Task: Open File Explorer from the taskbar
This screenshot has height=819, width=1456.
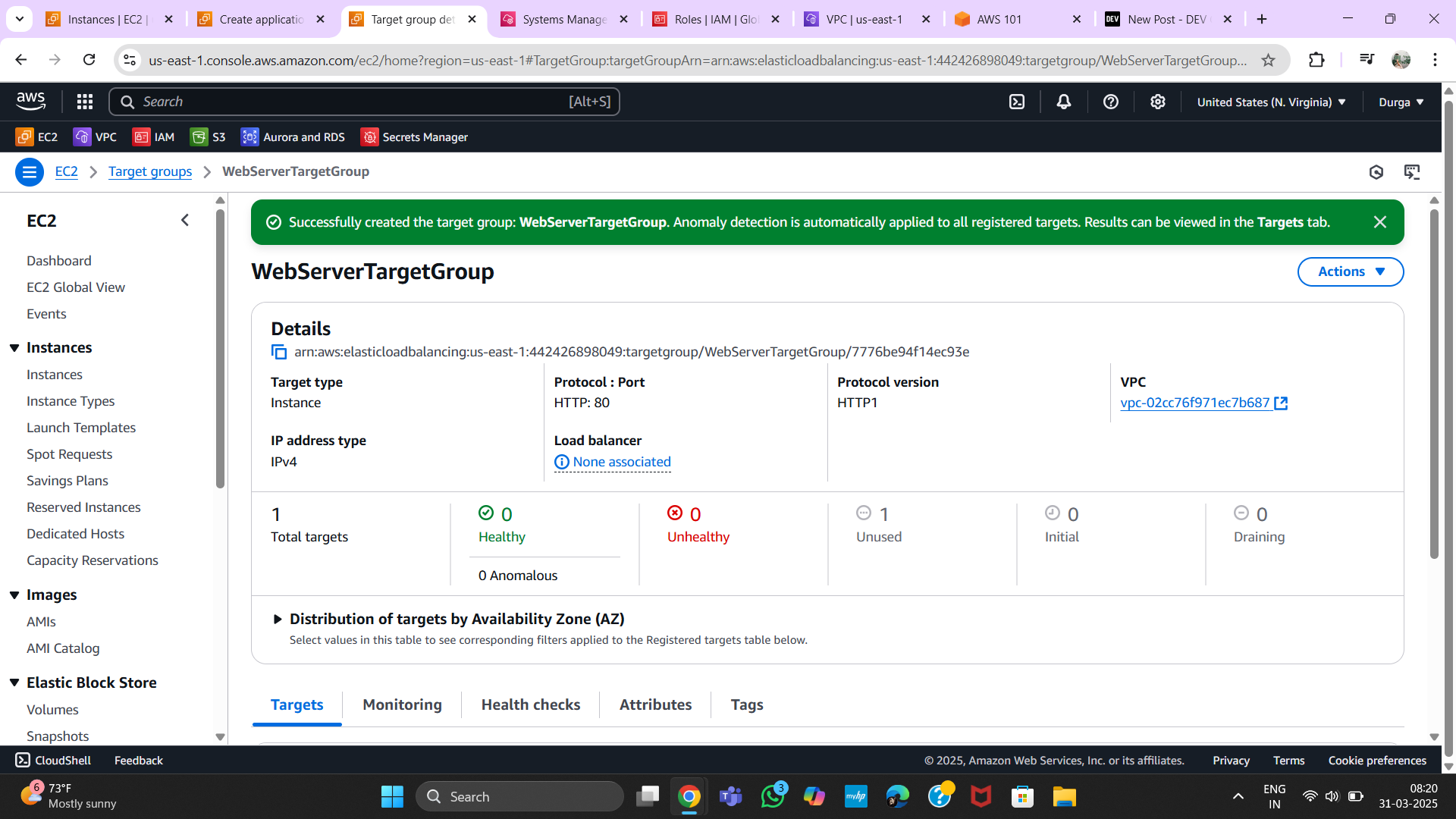Action: (x=1064, y=797)
